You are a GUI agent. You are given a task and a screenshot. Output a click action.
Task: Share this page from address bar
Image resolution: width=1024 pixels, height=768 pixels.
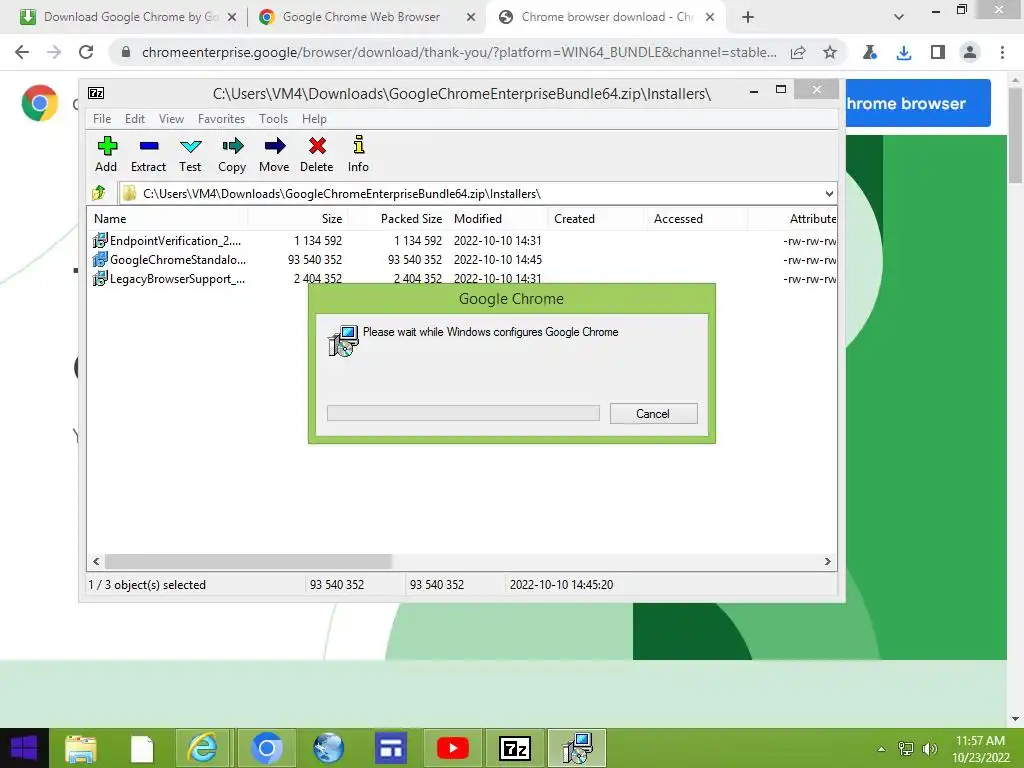click(798, 52)
